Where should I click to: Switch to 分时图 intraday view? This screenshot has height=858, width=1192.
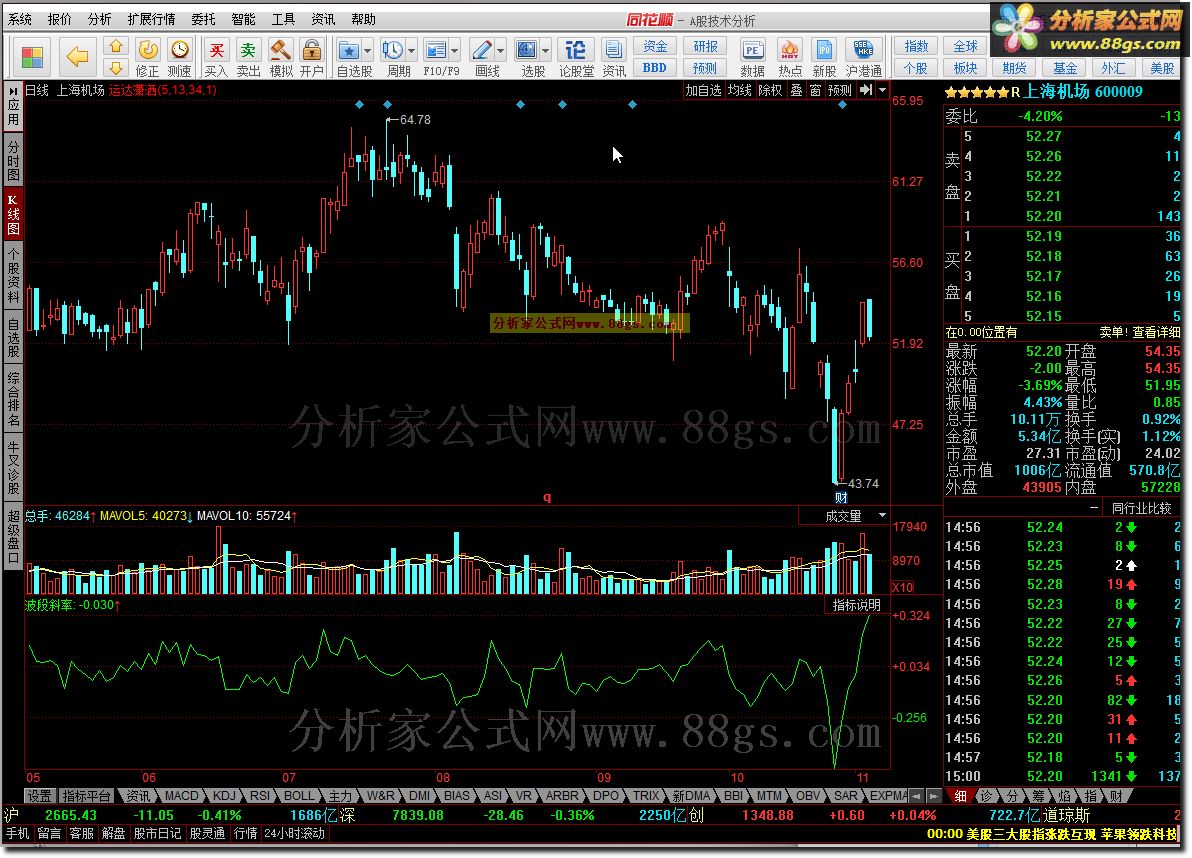[x=14, y=158]
